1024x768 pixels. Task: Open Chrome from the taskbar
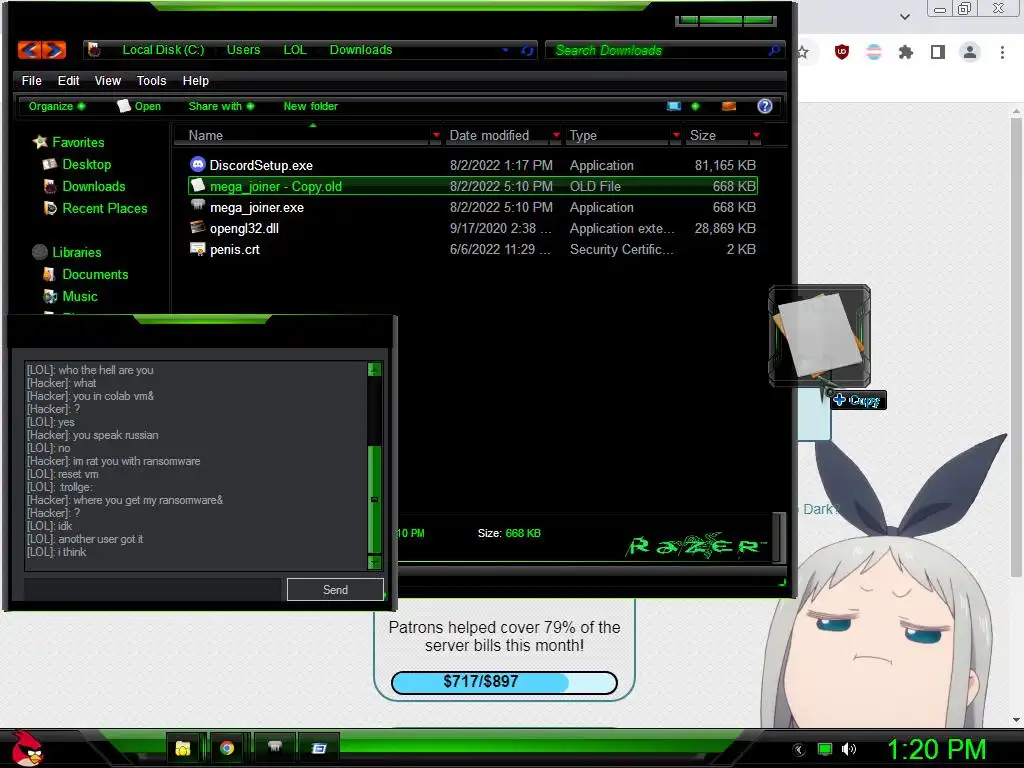(227, 748)
